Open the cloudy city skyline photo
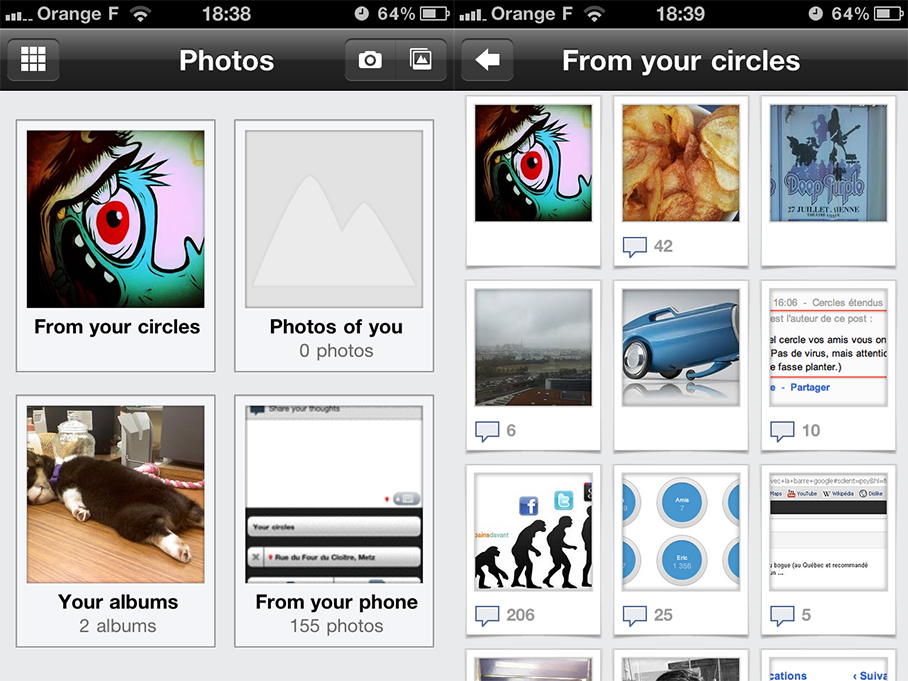This screenshot has height=681, width=908. tap(533, 348)
